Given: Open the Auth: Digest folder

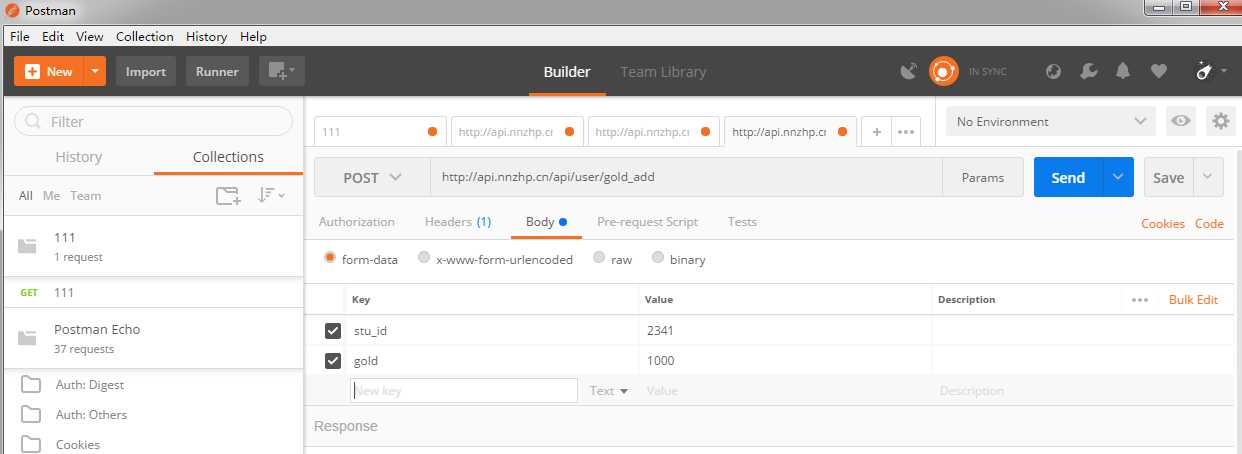Looking at the screenshot, I should pos(154,385).
